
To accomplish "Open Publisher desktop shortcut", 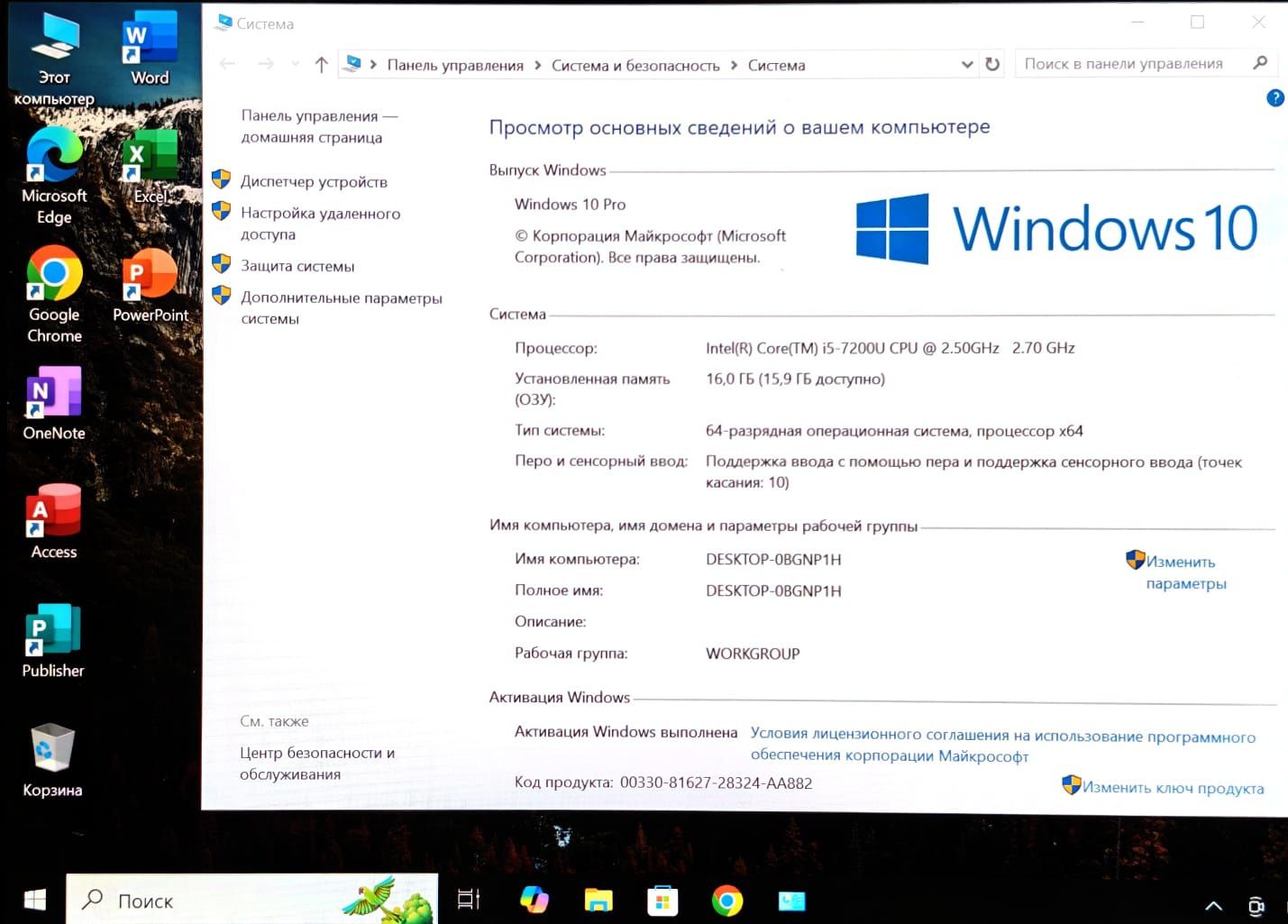I will tap(53, 641).
